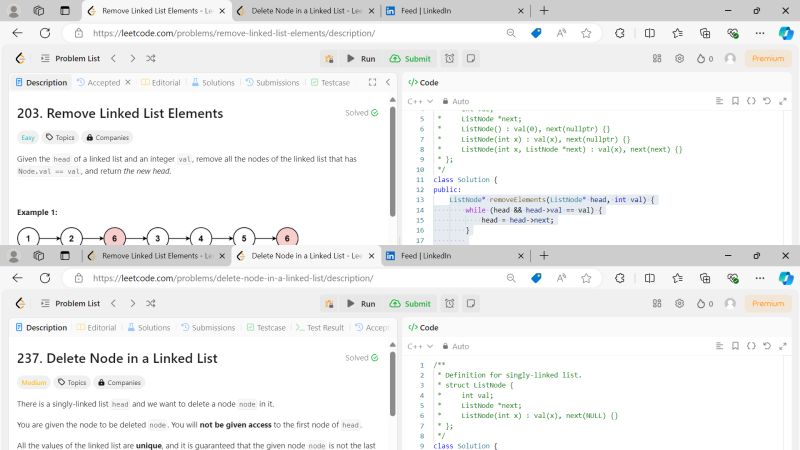Go to next problem in top window
Image resolution: width=800 pixels, height=450 pixels.
coord(133,59)
